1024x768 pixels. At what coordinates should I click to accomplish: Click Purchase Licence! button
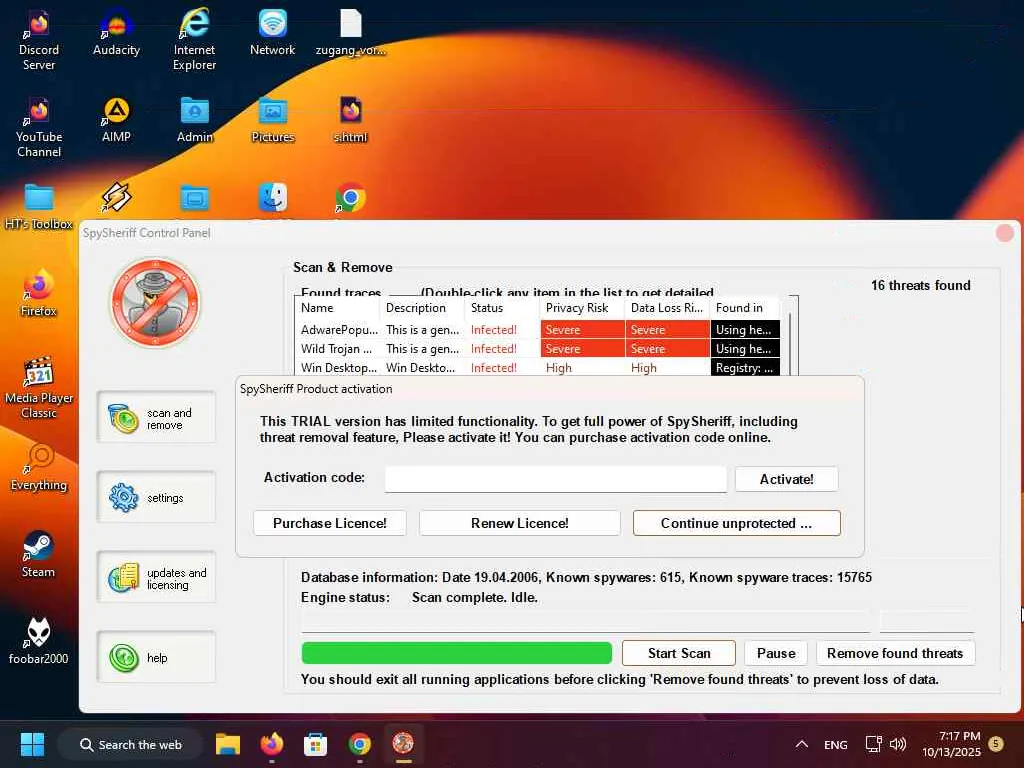click(330, 523)
